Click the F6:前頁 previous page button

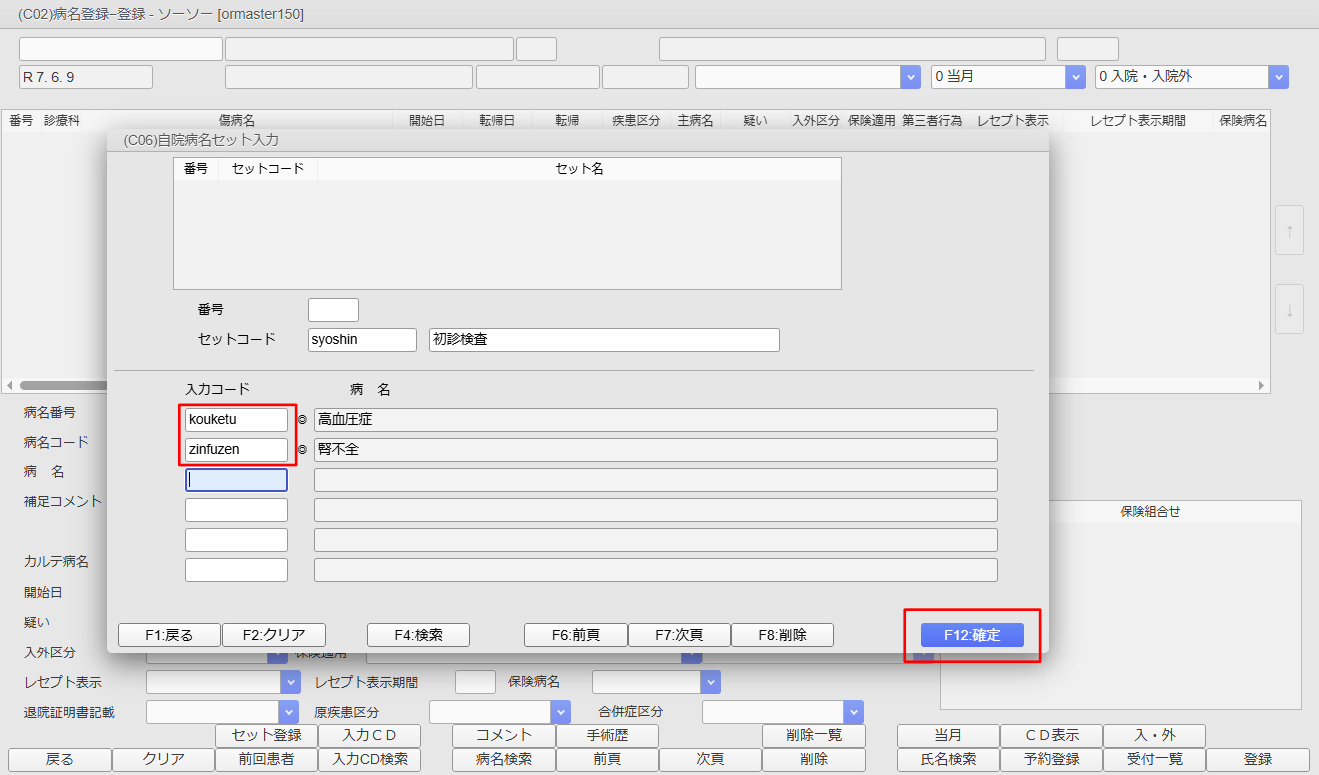pos(576,635)
